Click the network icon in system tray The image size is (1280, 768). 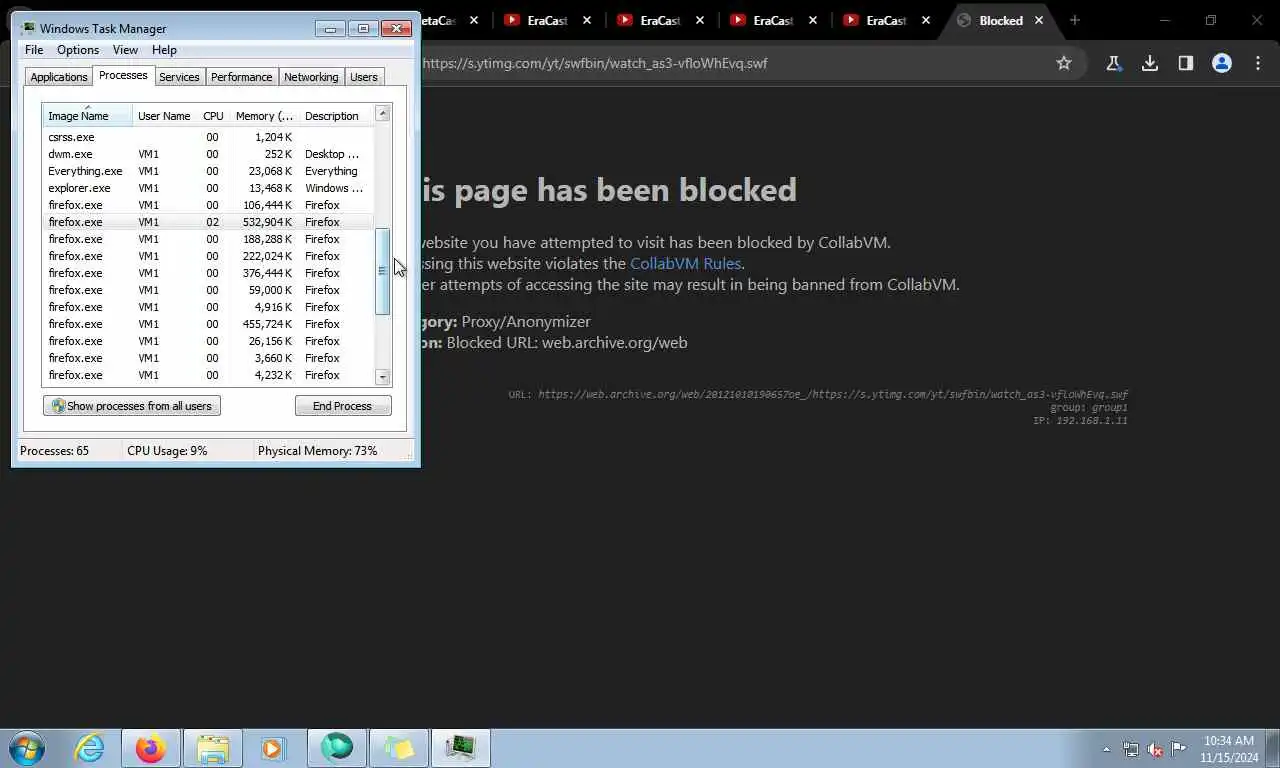click(1131, 749)
